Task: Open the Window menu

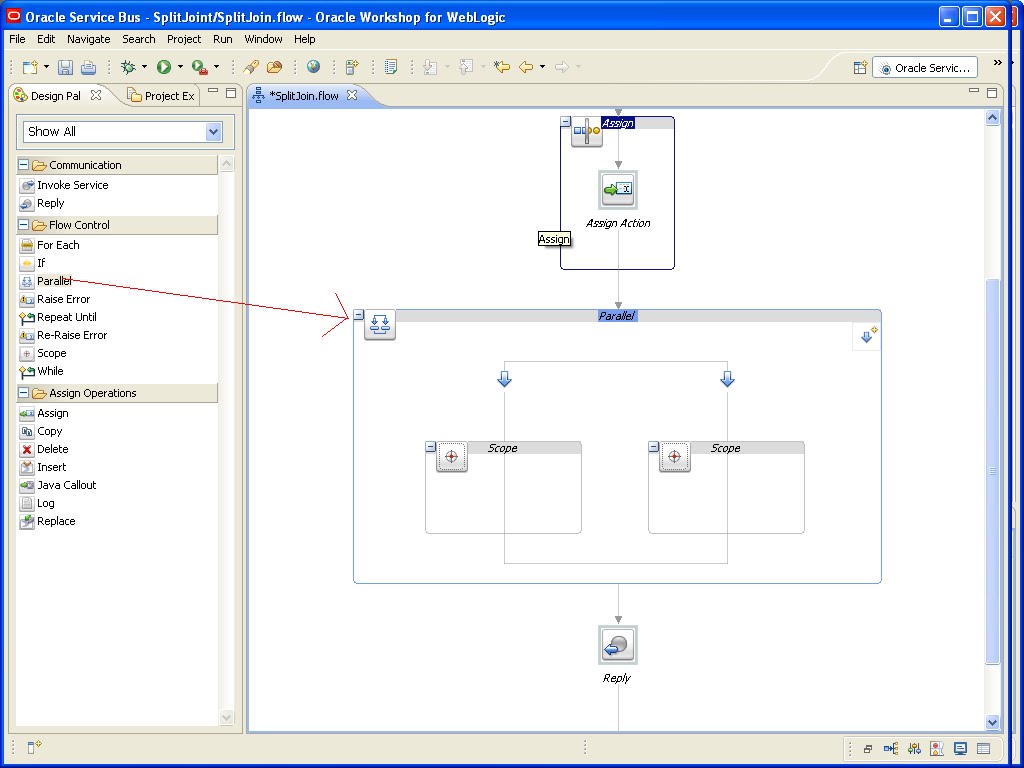Action: point(263,39)
